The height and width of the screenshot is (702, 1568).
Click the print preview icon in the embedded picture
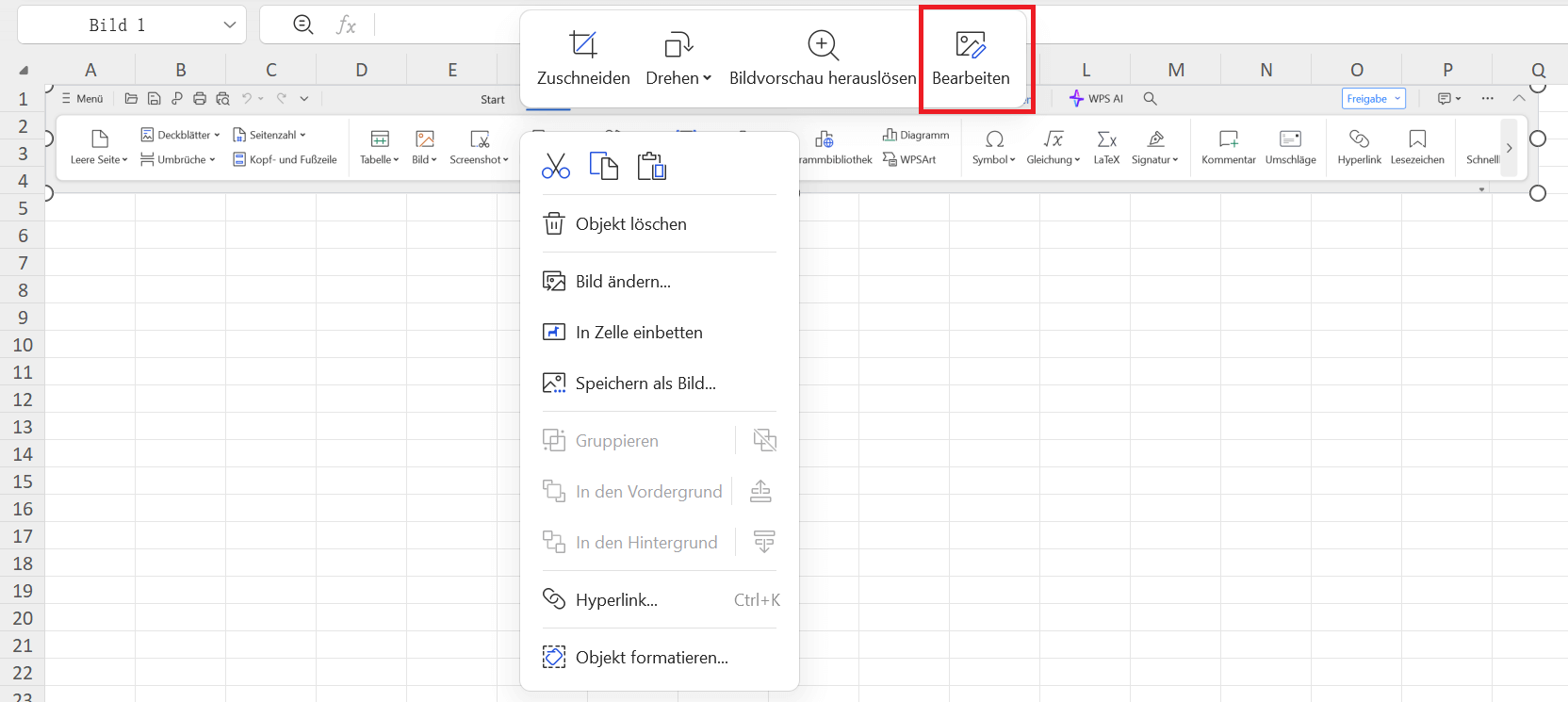(x=222, y=98)
